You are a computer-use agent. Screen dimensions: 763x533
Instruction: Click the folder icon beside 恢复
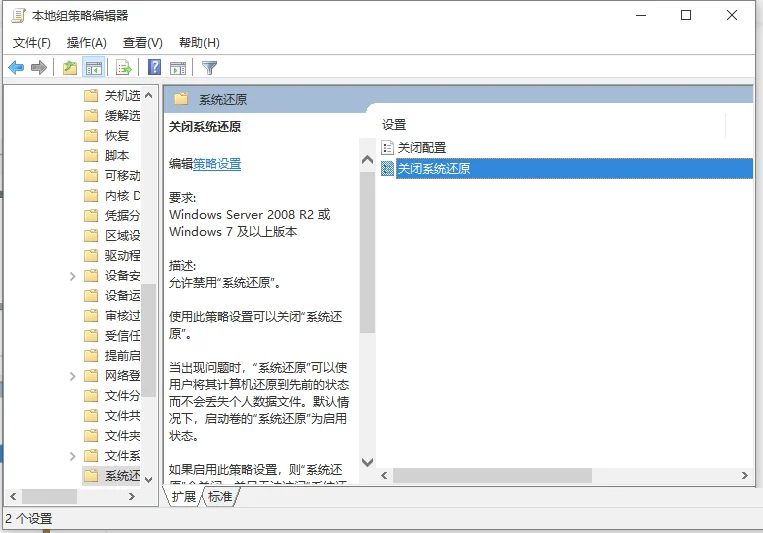[91, 135]
